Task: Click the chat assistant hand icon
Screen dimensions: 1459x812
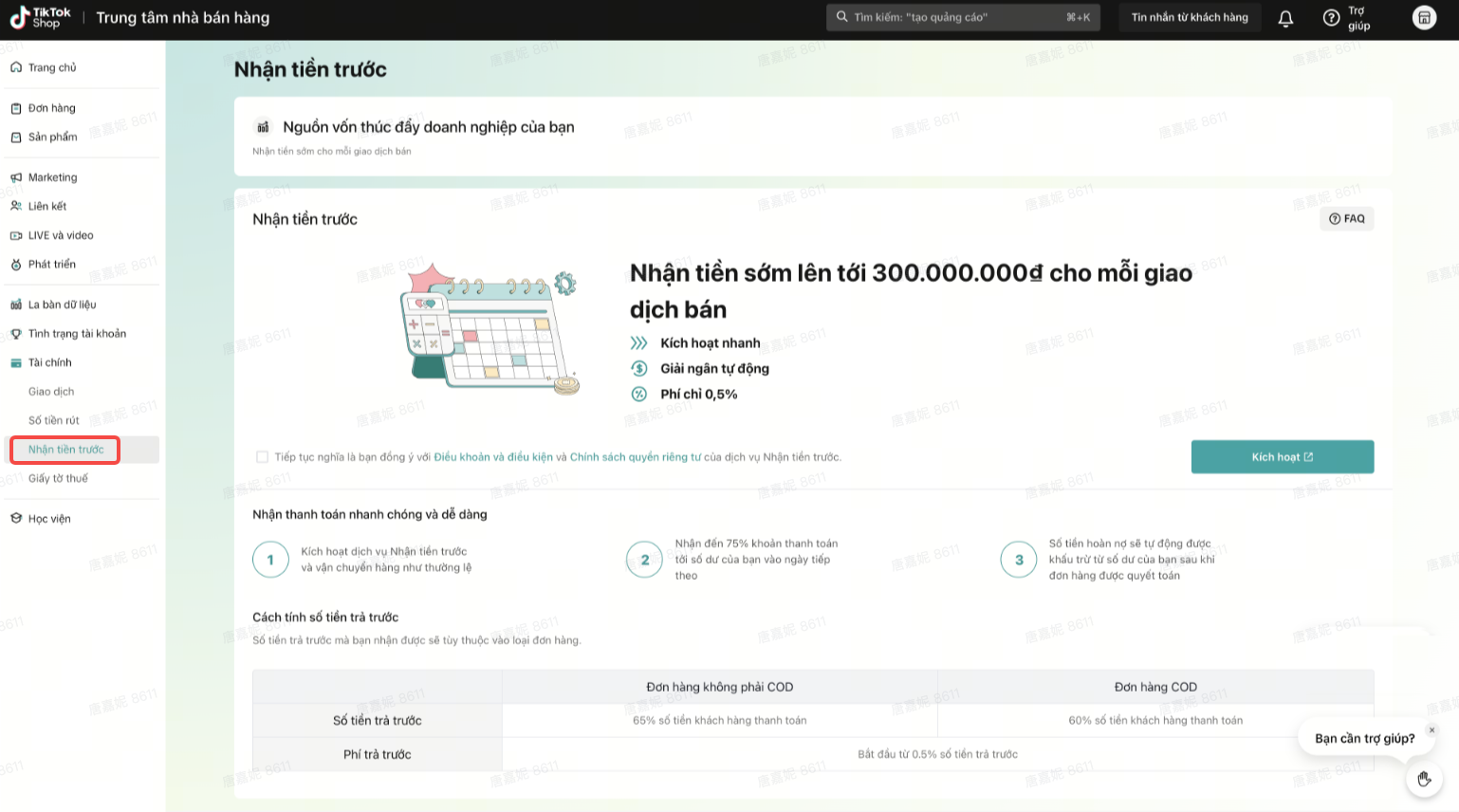Action: pyautogui.click(x=1423, y=779)
